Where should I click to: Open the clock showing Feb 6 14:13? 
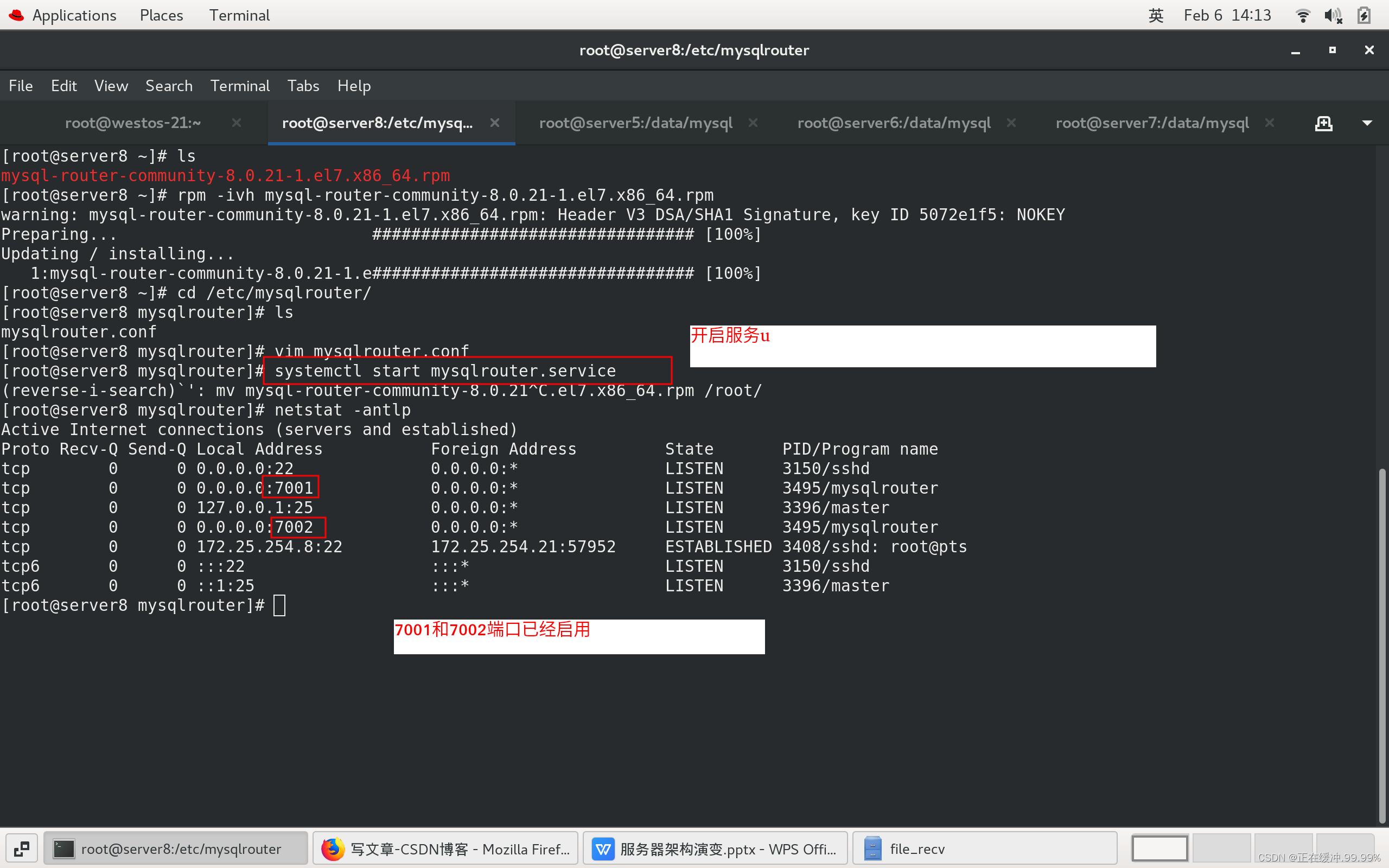coord(1227,16)
